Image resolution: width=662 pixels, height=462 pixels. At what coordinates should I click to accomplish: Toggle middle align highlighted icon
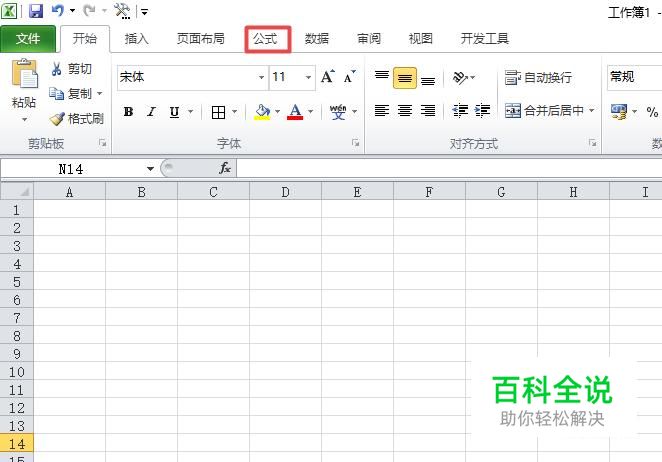(404, 78)
